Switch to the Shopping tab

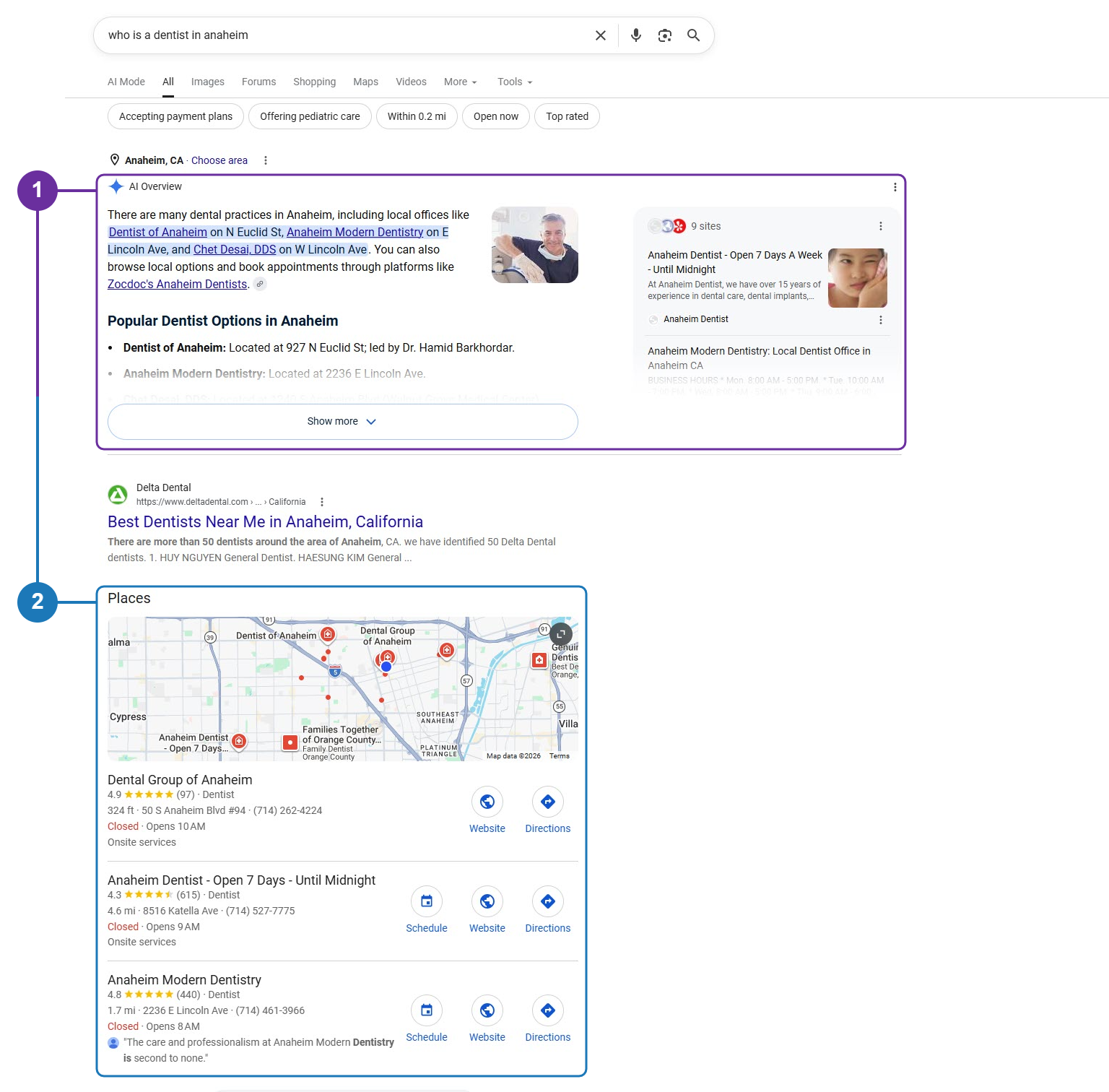[314, 82]
